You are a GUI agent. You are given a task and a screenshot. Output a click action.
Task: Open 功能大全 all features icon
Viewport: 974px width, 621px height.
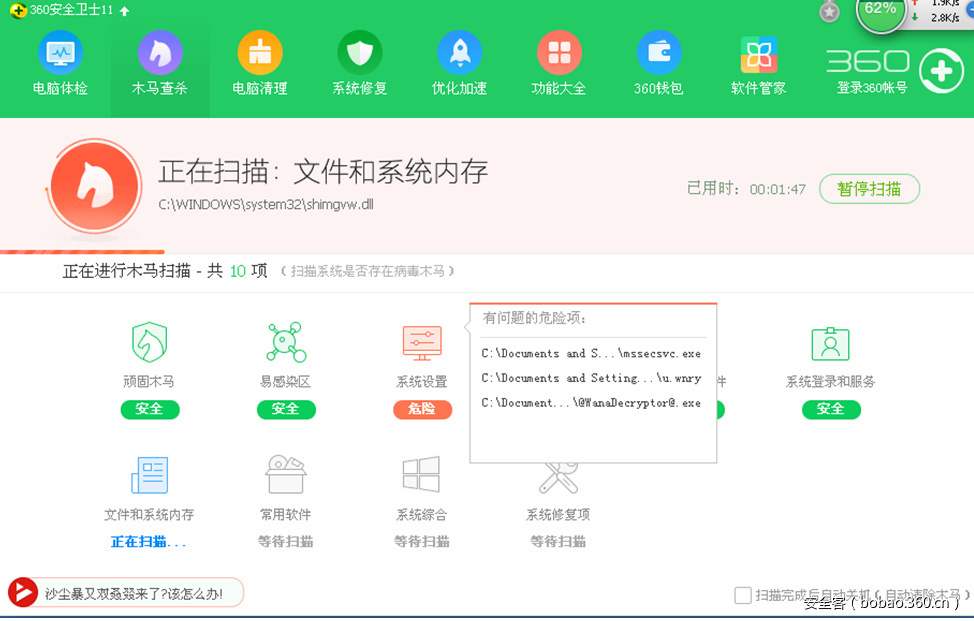point(559,53)
